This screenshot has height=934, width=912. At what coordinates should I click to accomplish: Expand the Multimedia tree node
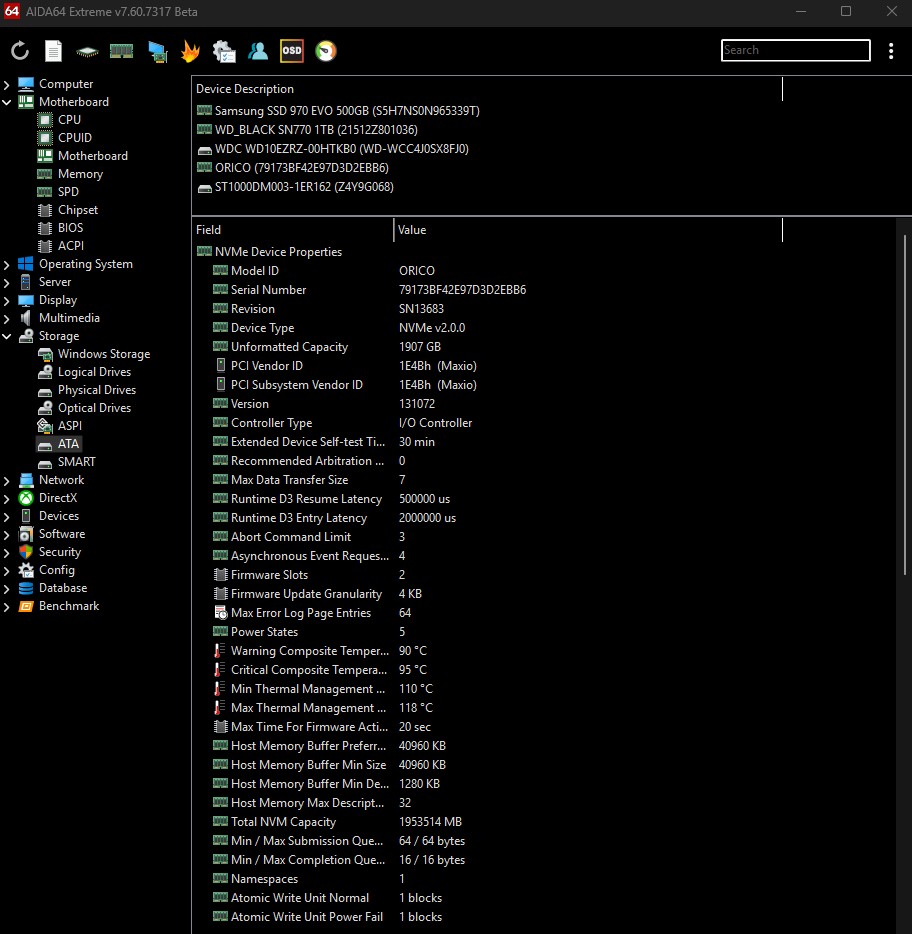pyautogui.click(x=7, y=319)
